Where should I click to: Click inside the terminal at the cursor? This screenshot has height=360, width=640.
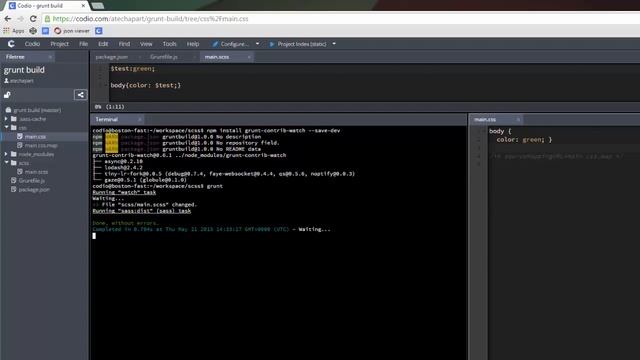click(x=94, y=236)
